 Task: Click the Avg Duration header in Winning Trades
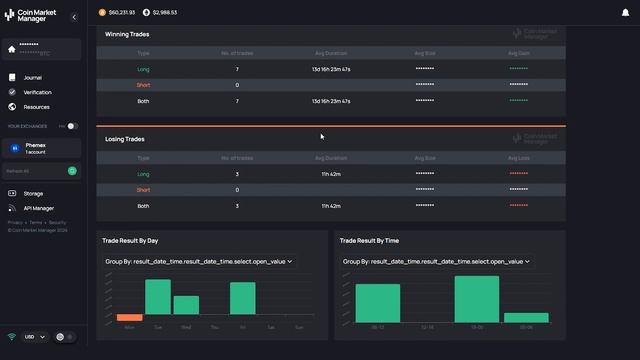point(331,53)
